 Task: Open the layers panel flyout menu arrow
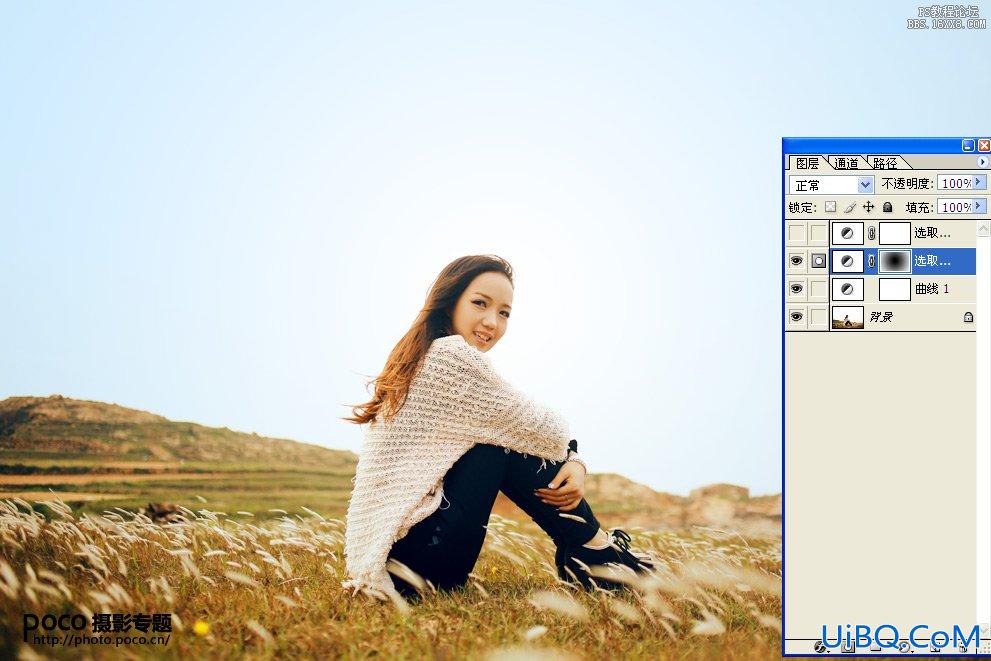[982, 162]
